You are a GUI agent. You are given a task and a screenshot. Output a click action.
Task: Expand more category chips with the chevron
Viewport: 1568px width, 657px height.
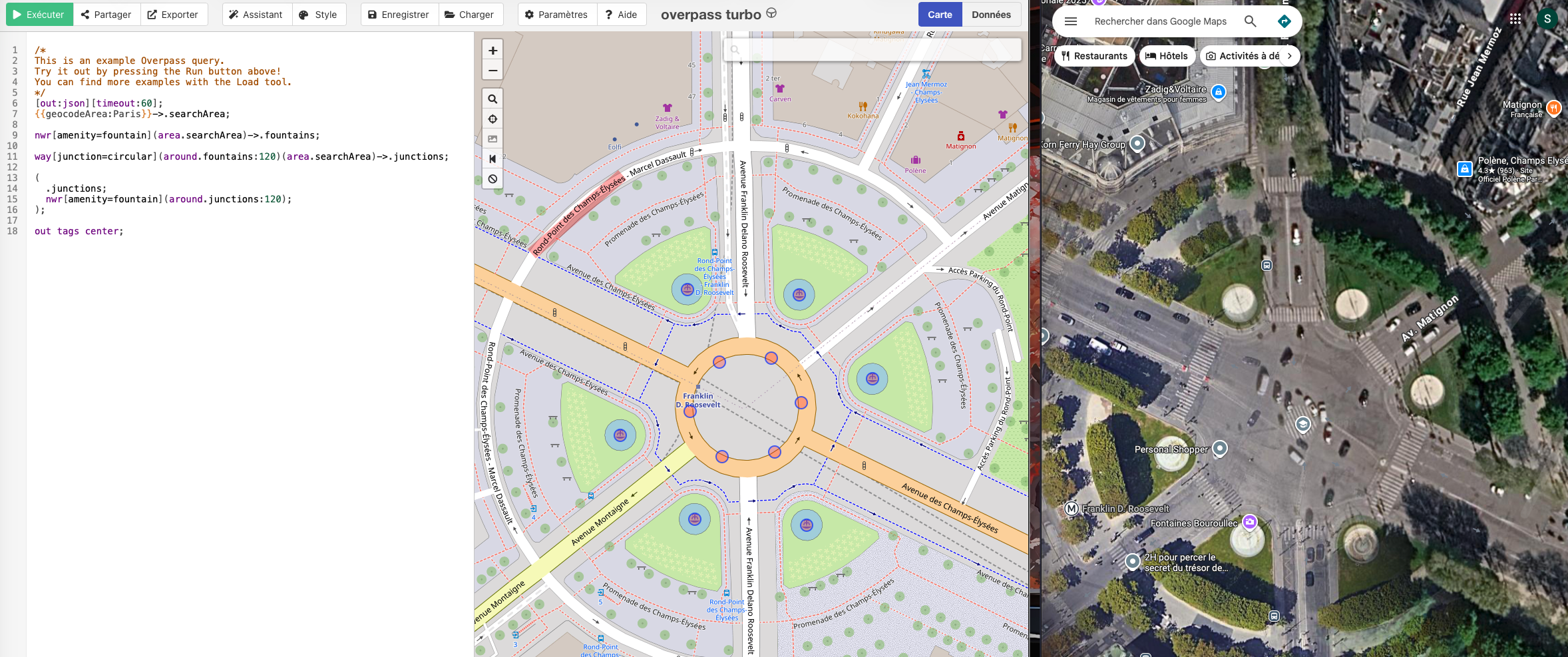1290,56
